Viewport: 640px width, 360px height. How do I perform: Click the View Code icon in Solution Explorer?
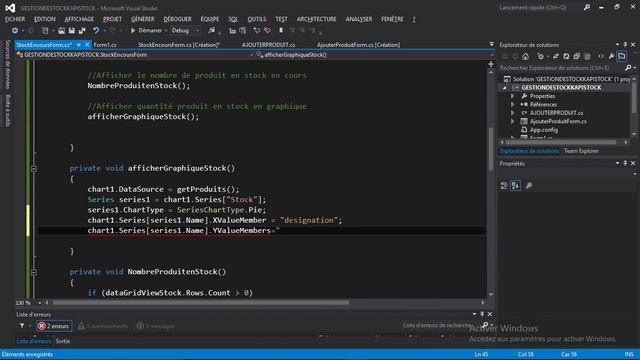[x=601, y=56]
